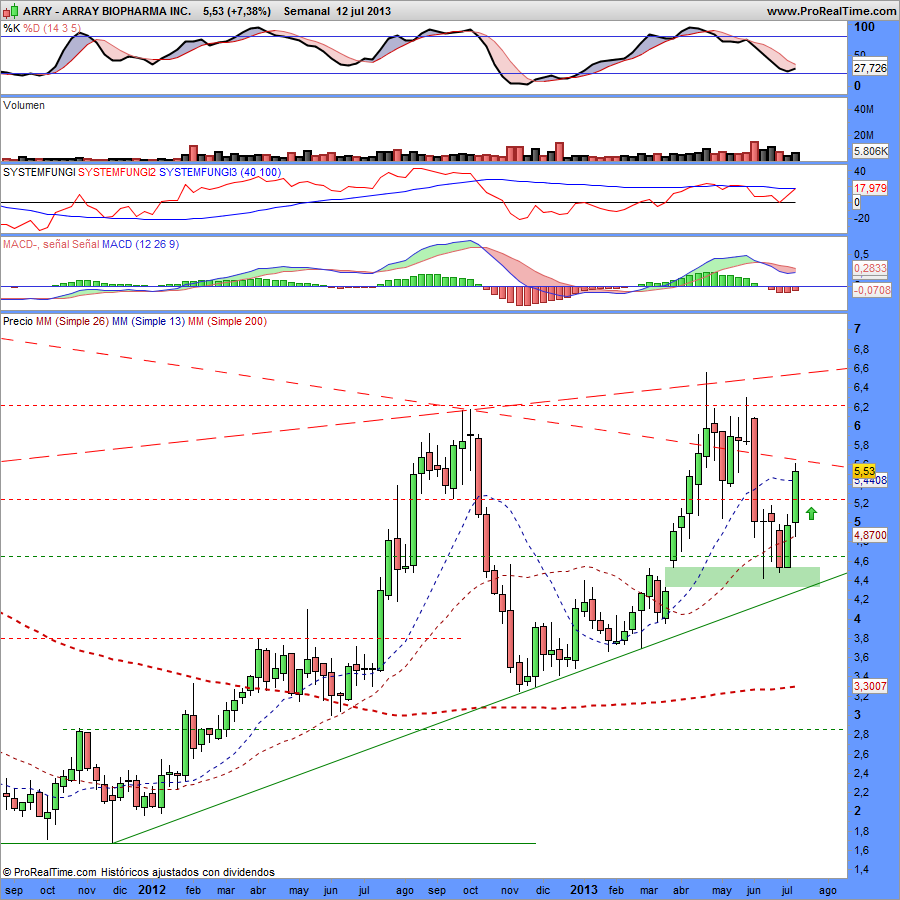The height and width of the screenshot is (900, 900).
Task: Click the green up arrow on the chart
Action: click(811, 513)
